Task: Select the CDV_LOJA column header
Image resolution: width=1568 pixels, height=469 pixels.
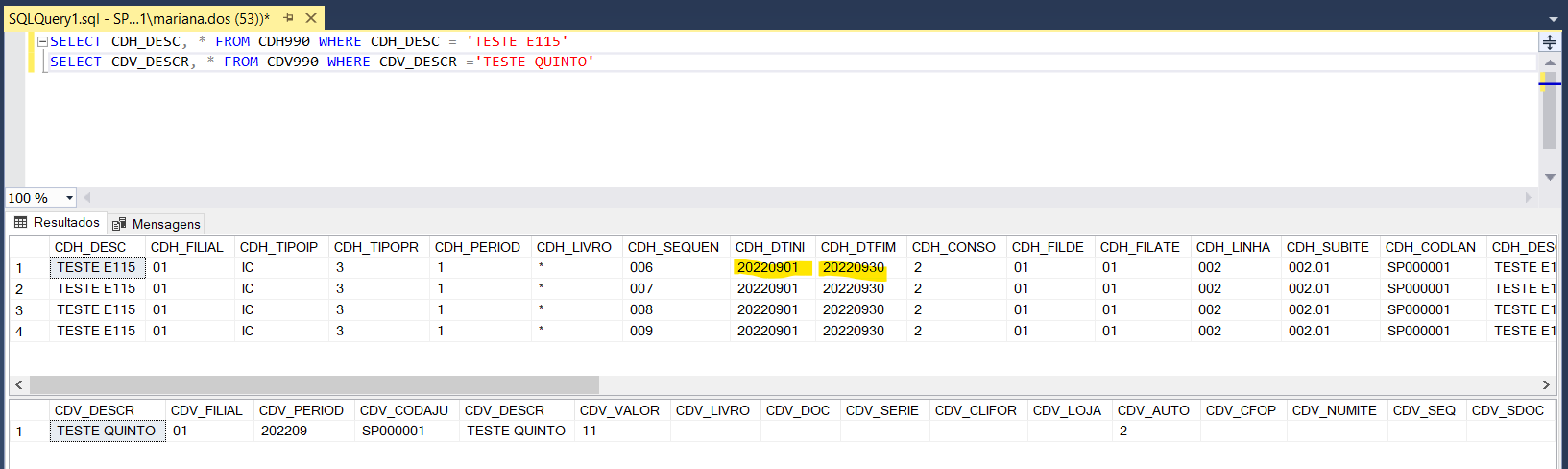Action: click(1069, 410)
